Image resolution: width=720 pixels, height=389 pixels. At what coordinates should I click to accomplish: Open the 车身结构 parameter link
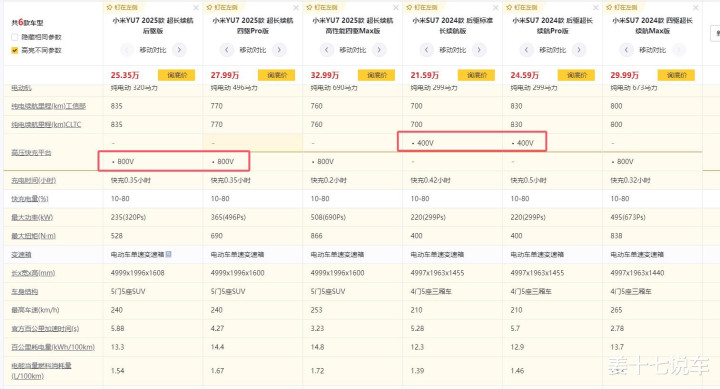[25, 292]
